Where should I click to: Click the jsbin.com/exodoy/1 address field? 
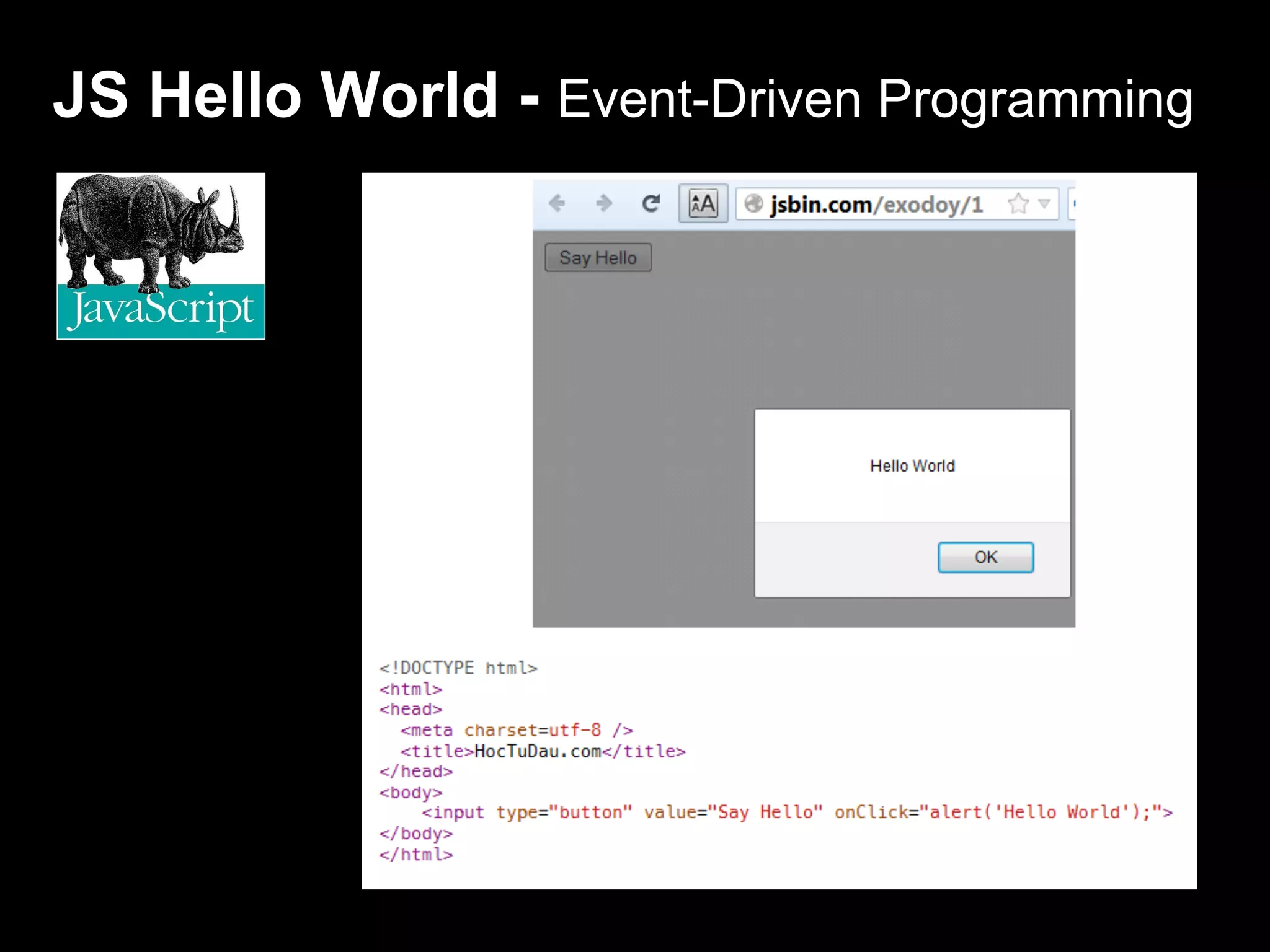tap(876, 205)
